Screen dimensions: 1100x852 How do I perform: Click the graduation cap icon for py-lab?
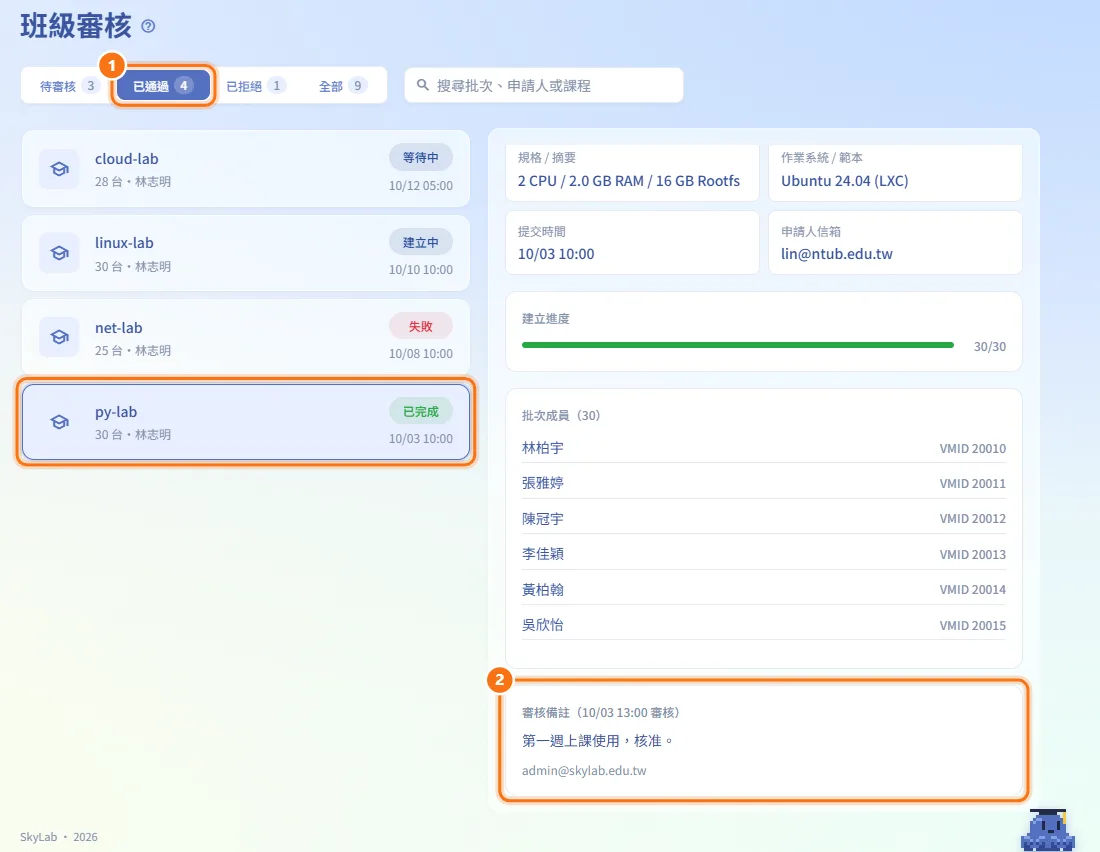coord(60,421)
